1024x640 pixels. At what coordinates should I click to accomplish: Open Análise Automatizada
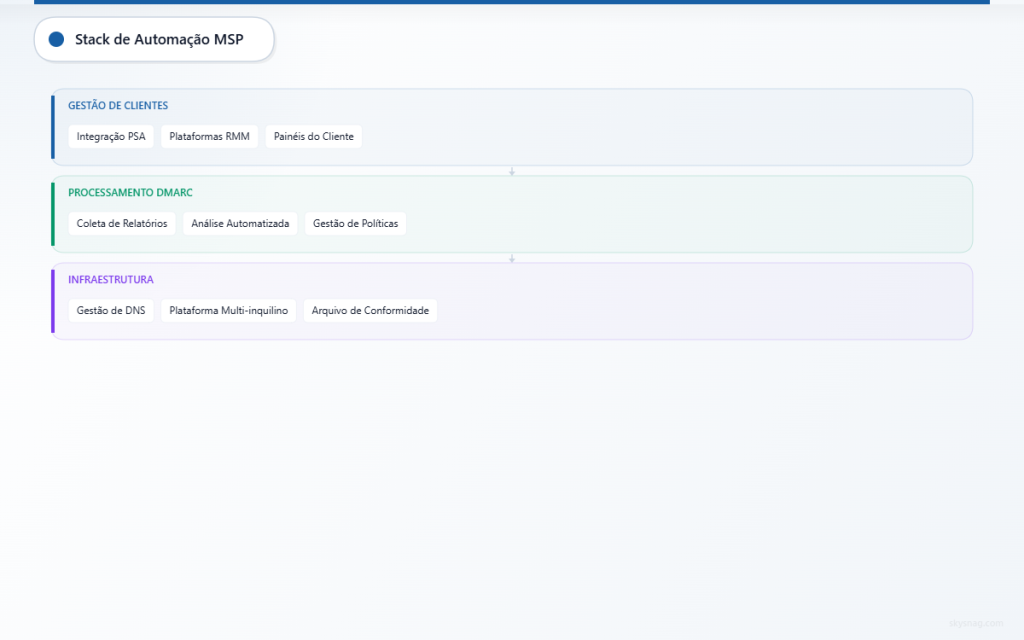click(240, 223)
